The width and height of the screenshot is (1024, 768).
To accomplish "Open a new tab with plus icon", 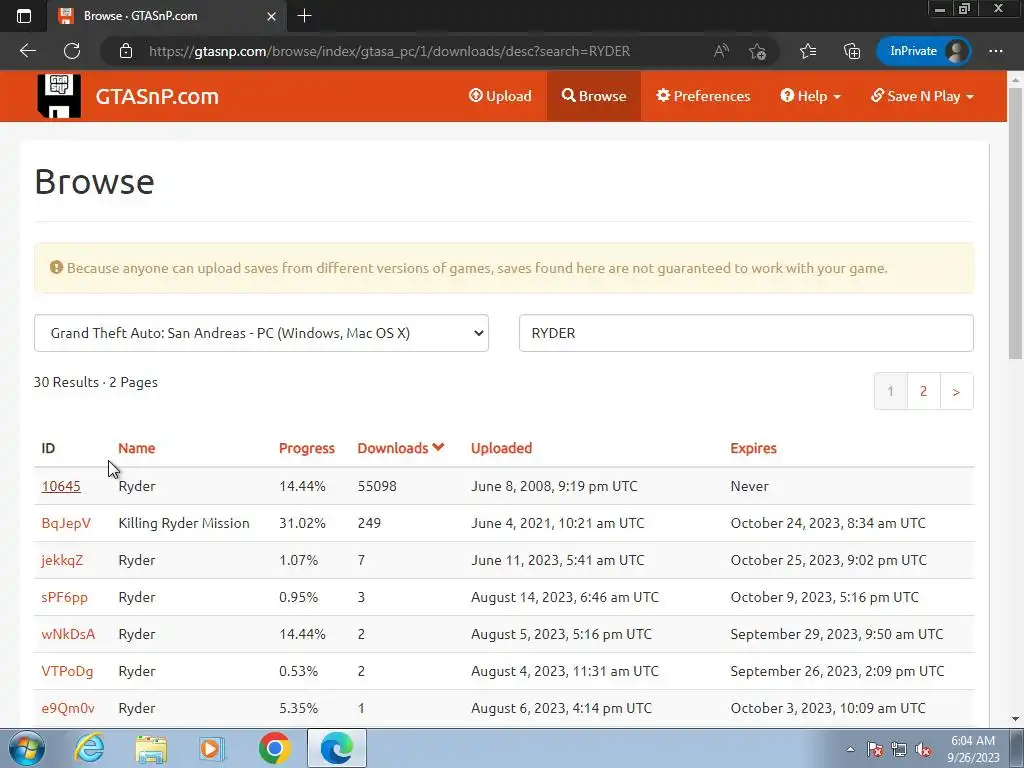I will point(304,16).
